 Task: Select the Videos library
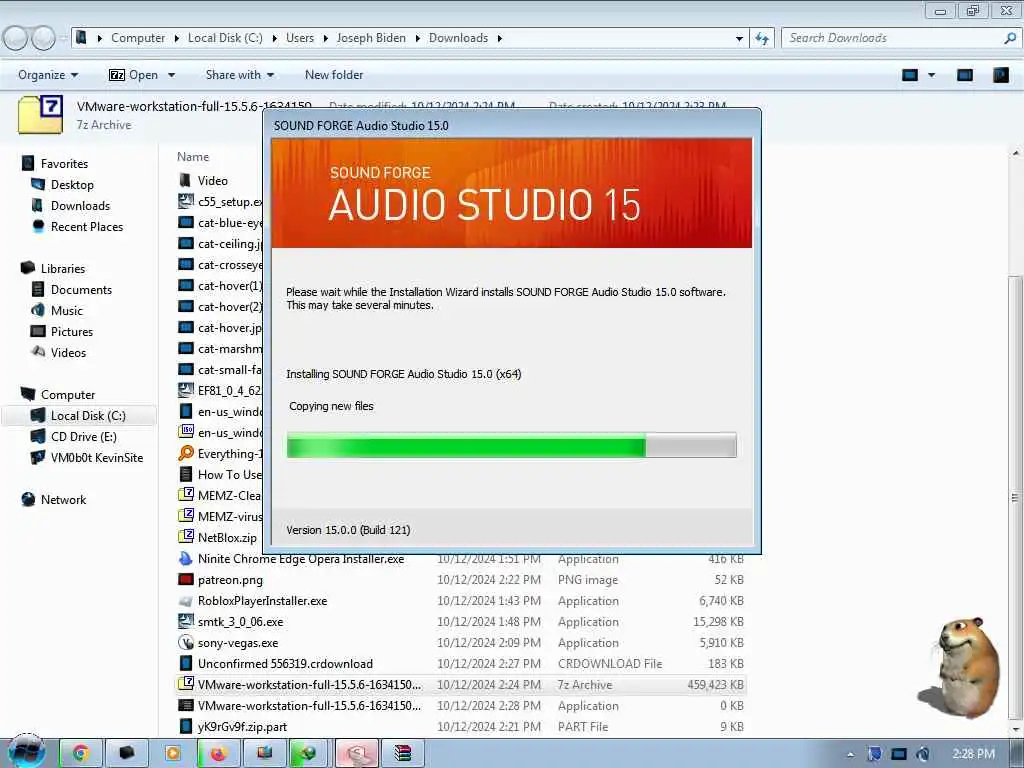click(x=68, y=353)
